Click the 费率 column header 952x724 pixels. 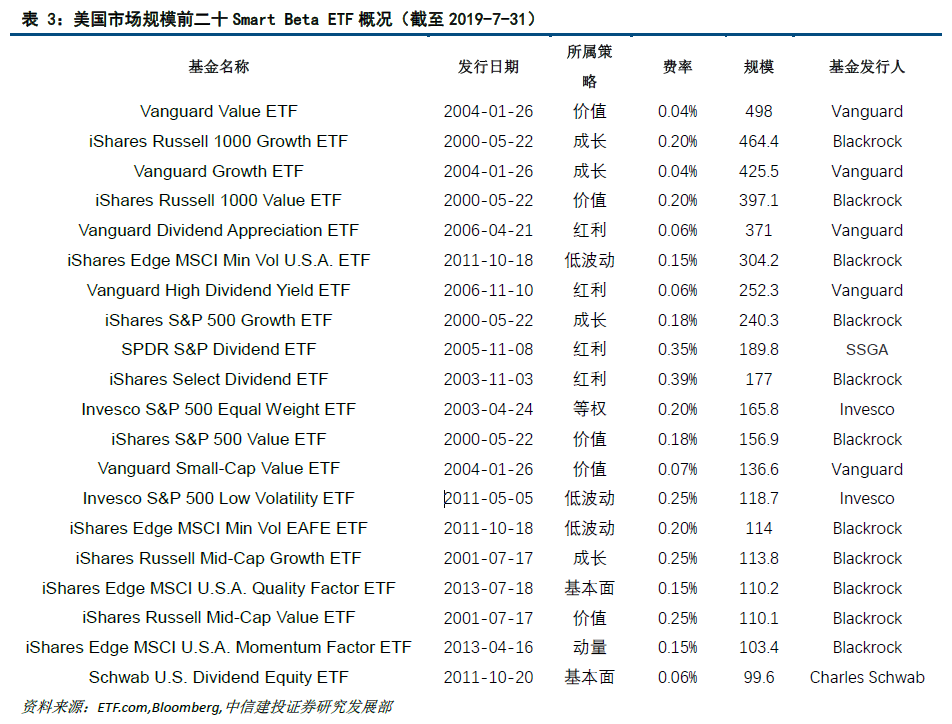pyautogui.click(x=677, y=66)
